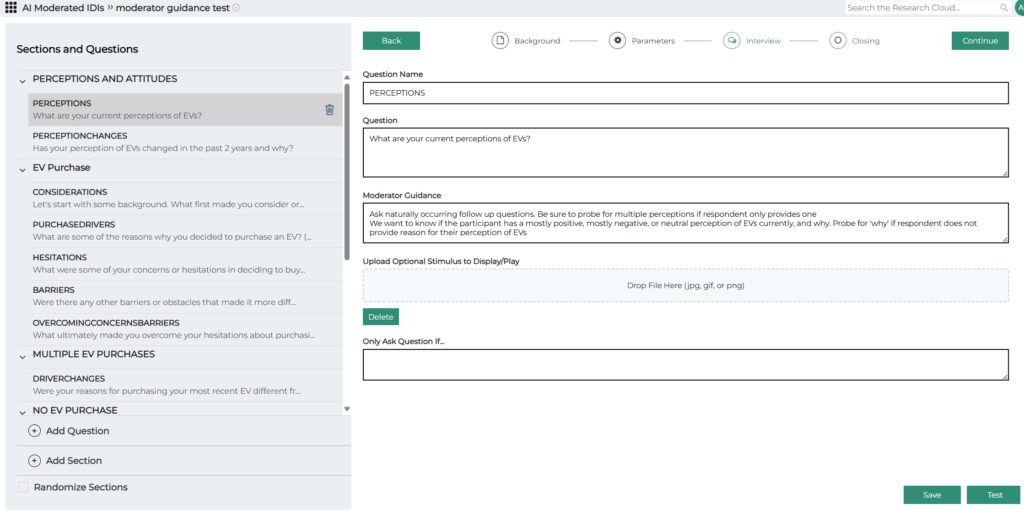Click the Parameters step gear icon
Viewport: 1024px width, 515px height.
pyautogui.click(x=617, y=40)
